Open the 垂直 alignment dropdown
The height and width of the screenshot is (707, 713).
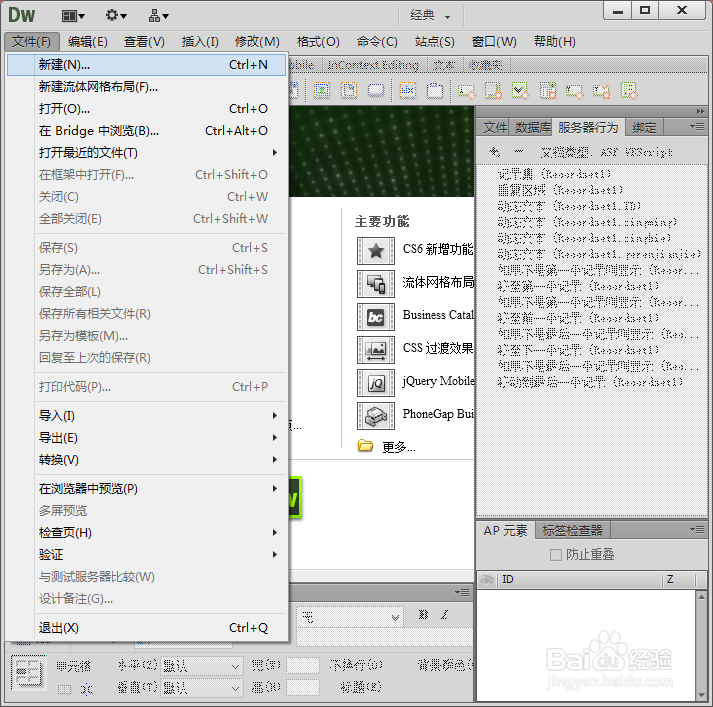click(x=201, y=687)
